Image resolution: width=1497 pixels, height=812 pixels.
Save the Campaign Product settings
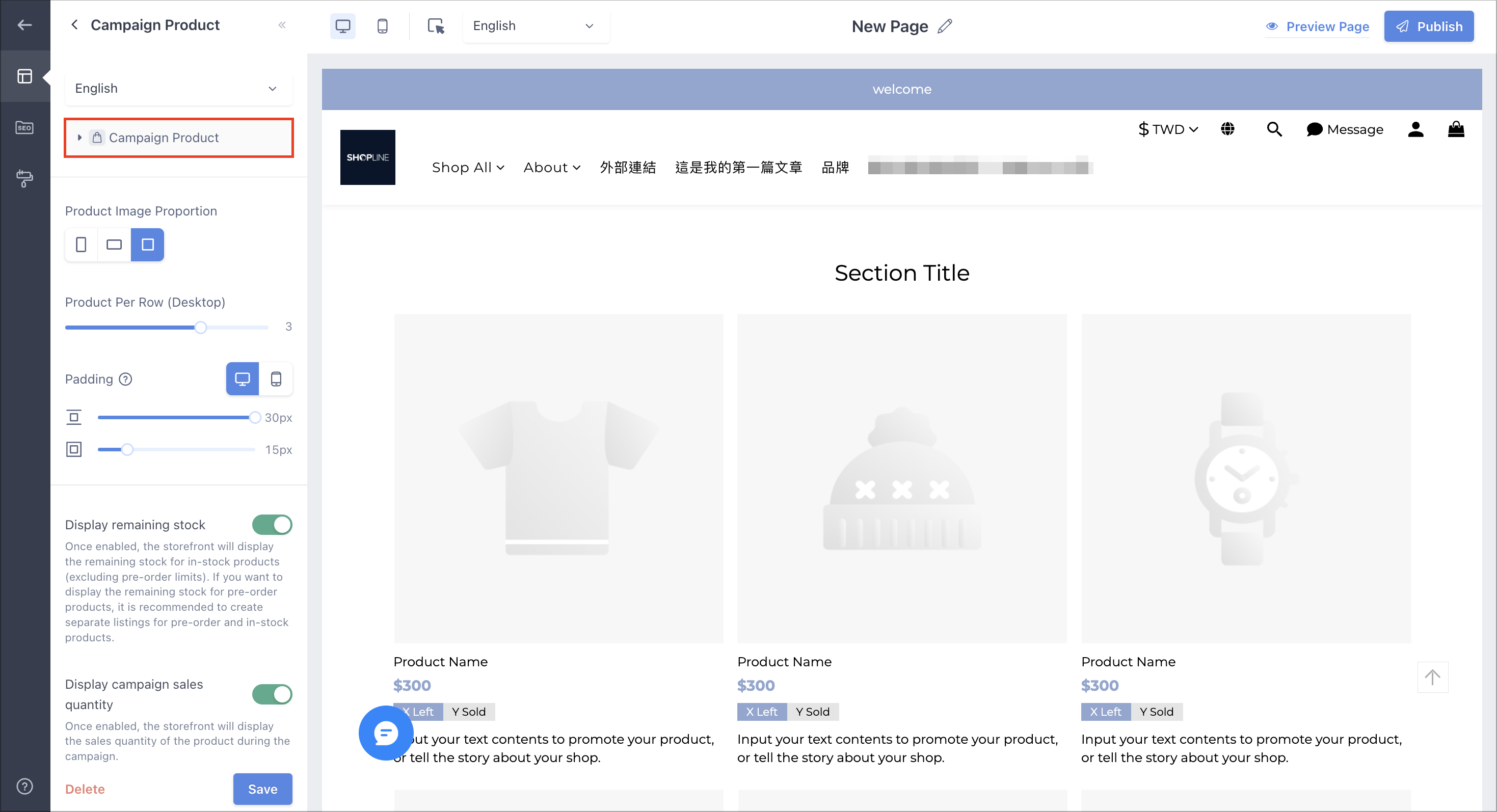[263, 789]
